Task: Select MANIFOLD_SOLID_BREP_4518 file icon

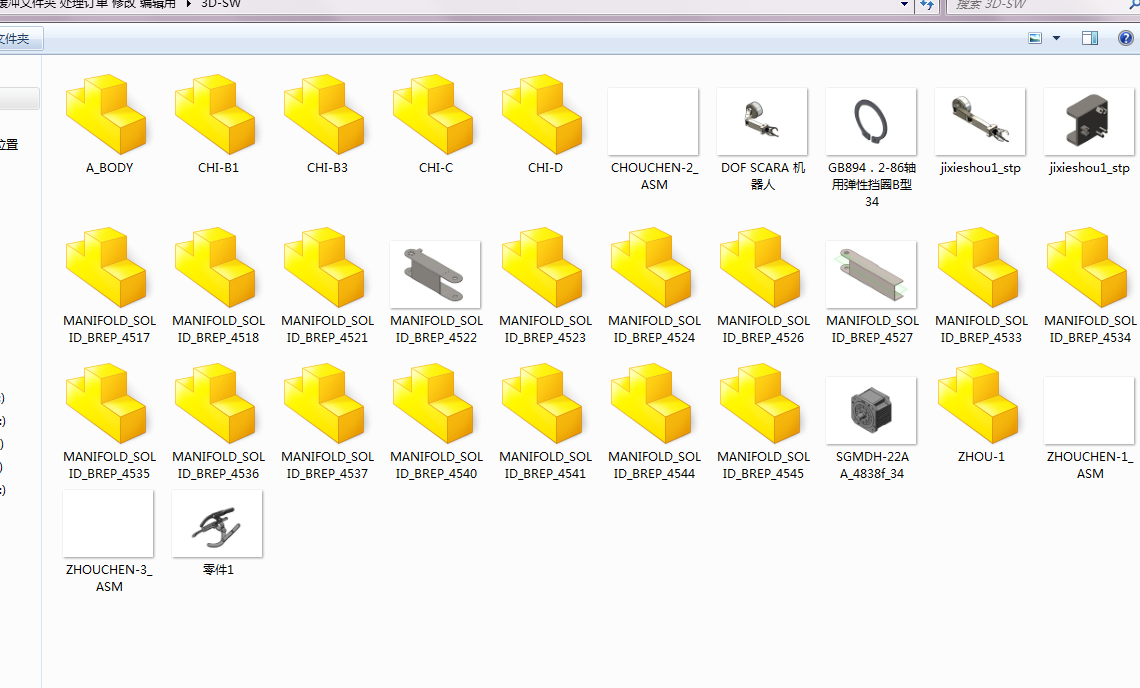Action: click(215, 267)
